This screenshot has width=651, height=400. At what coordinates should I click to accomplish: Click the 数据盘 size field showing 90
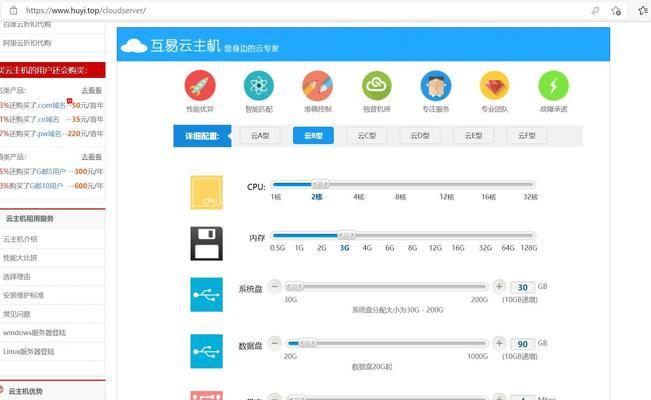(x=522, y=344)
